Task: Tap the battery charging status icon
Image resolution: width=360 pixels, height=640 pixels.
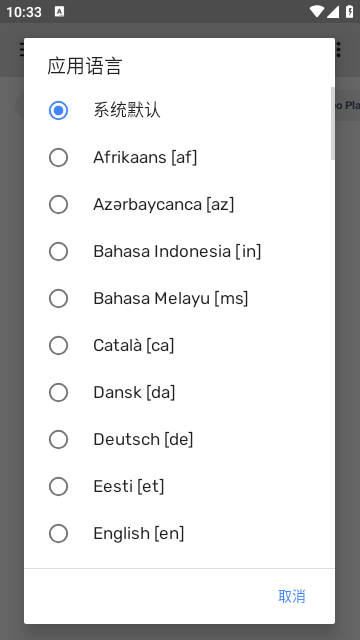Action: (x=350, y=12)
